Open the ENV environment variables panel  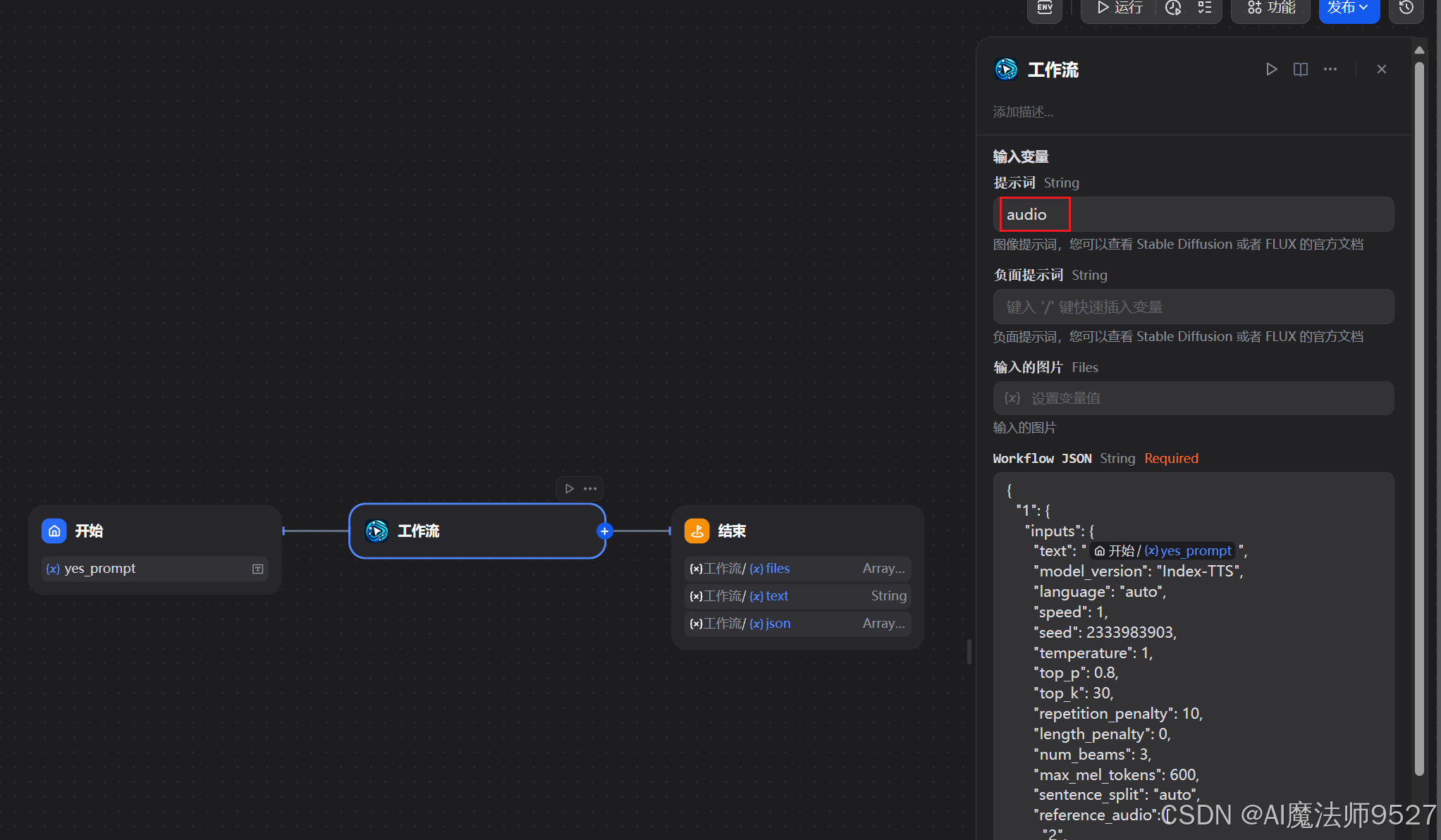pos(1045,8)
